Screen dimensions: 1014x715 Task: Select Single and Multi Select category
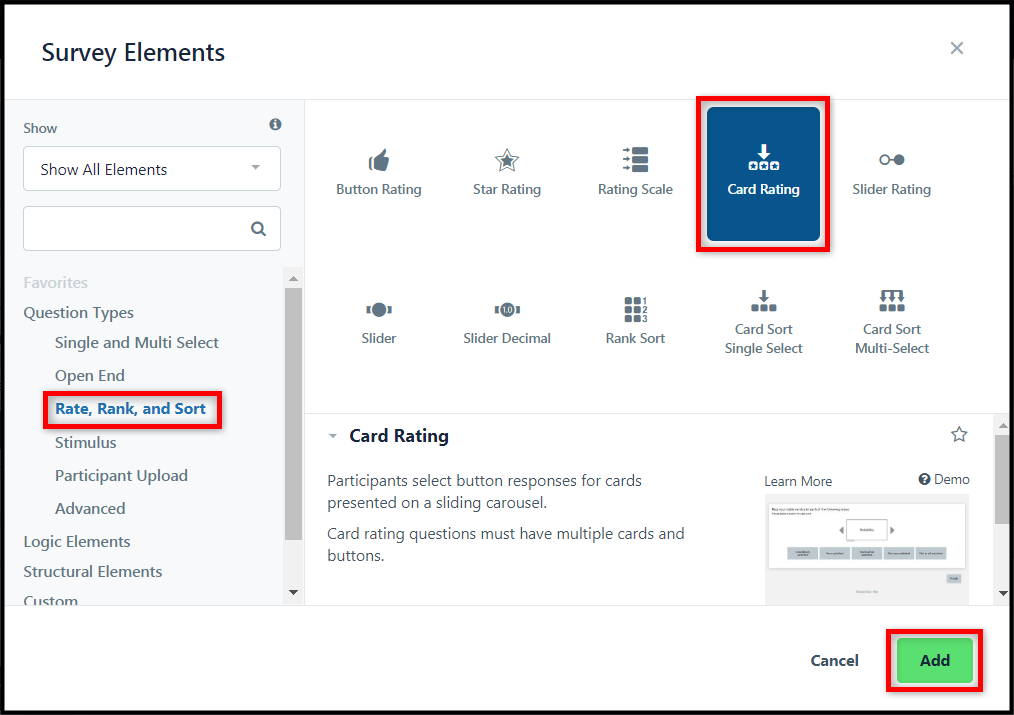coord(136,343)
